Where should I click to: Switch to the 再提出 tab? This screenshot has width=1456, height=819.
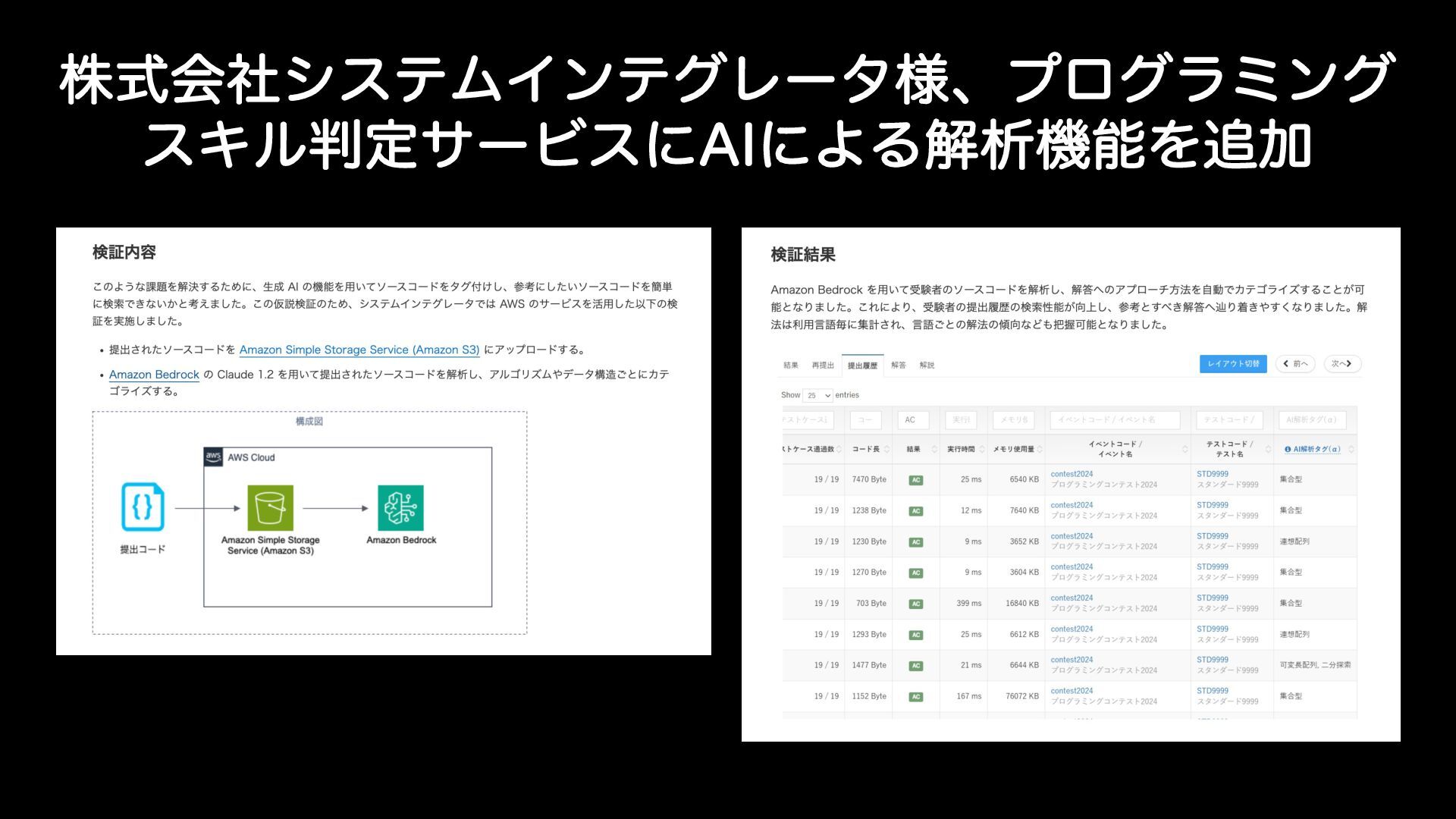823,366
